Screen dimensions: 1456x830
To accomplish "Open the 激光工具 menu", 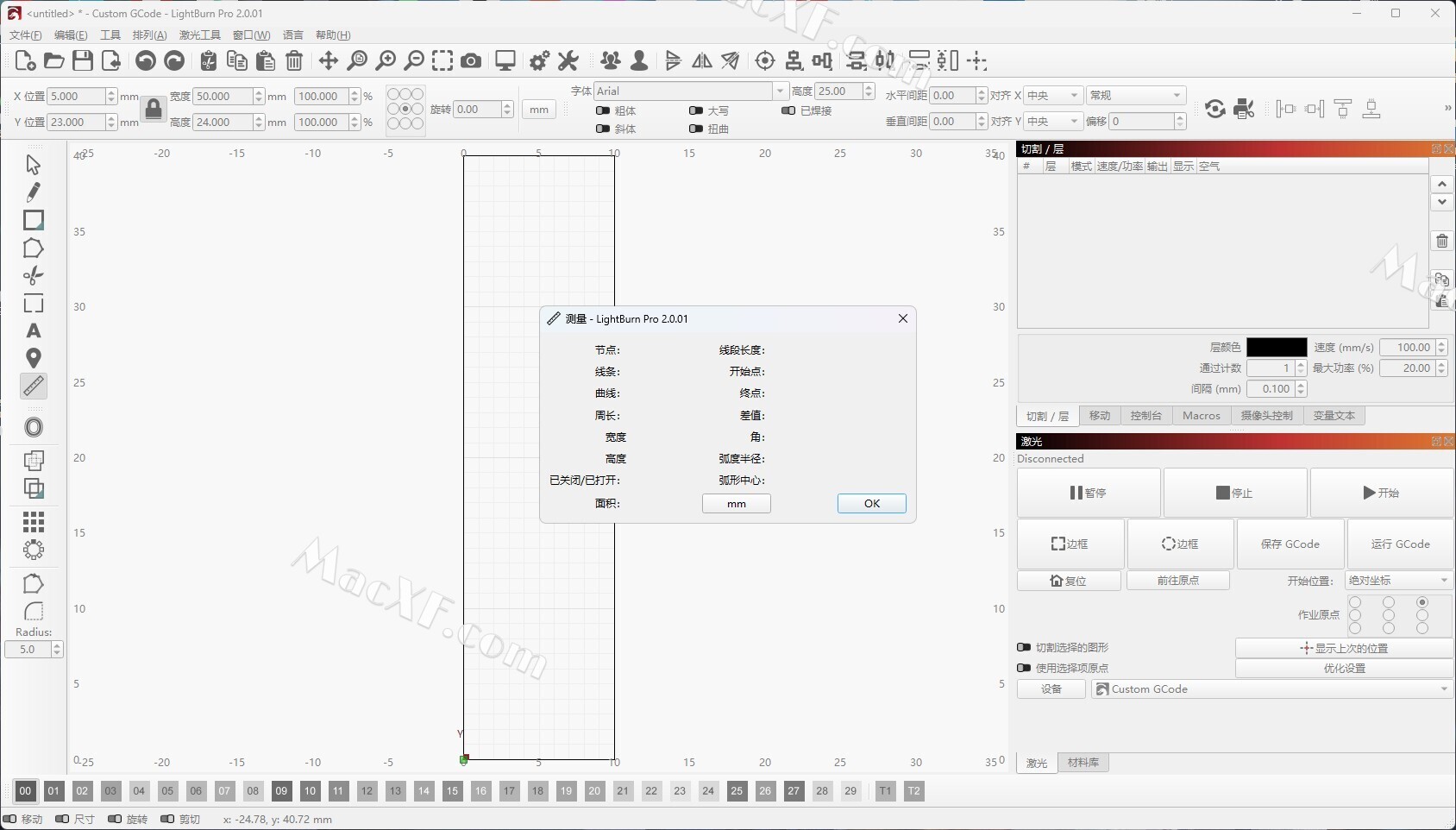I will pyautogui.click(x=199, y=35).
